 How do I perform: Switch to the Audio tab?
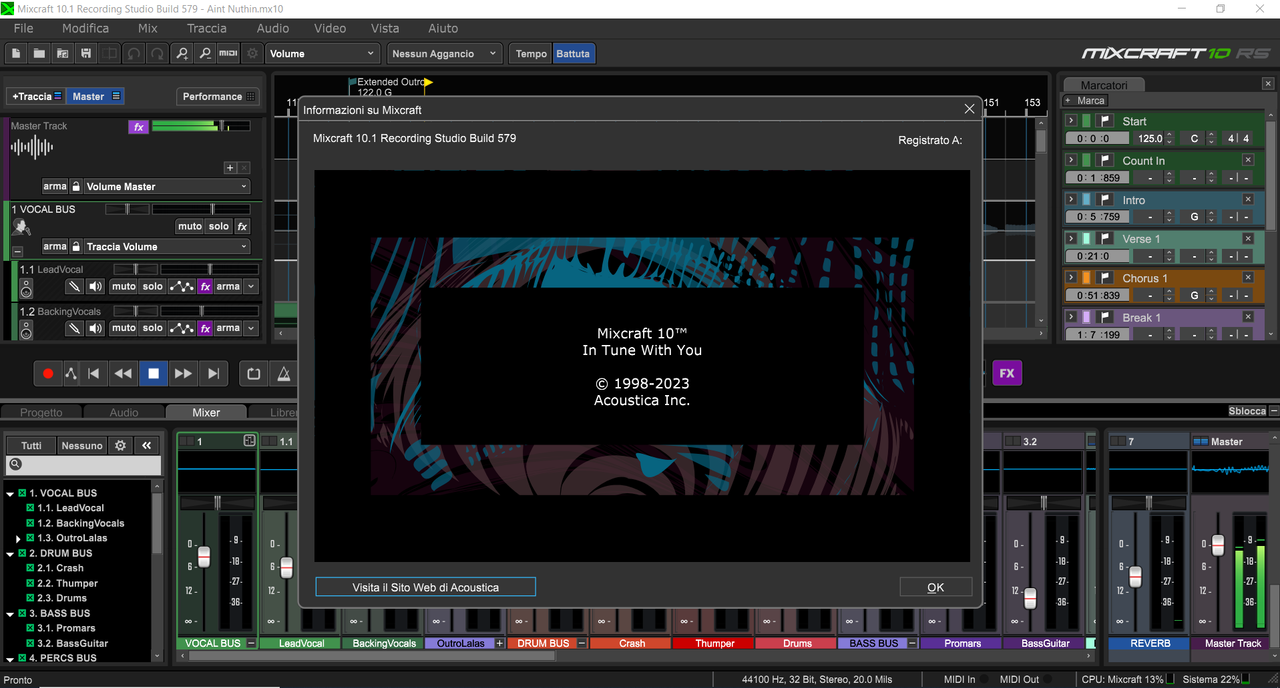pyautogui.click(x=124, y=412)
